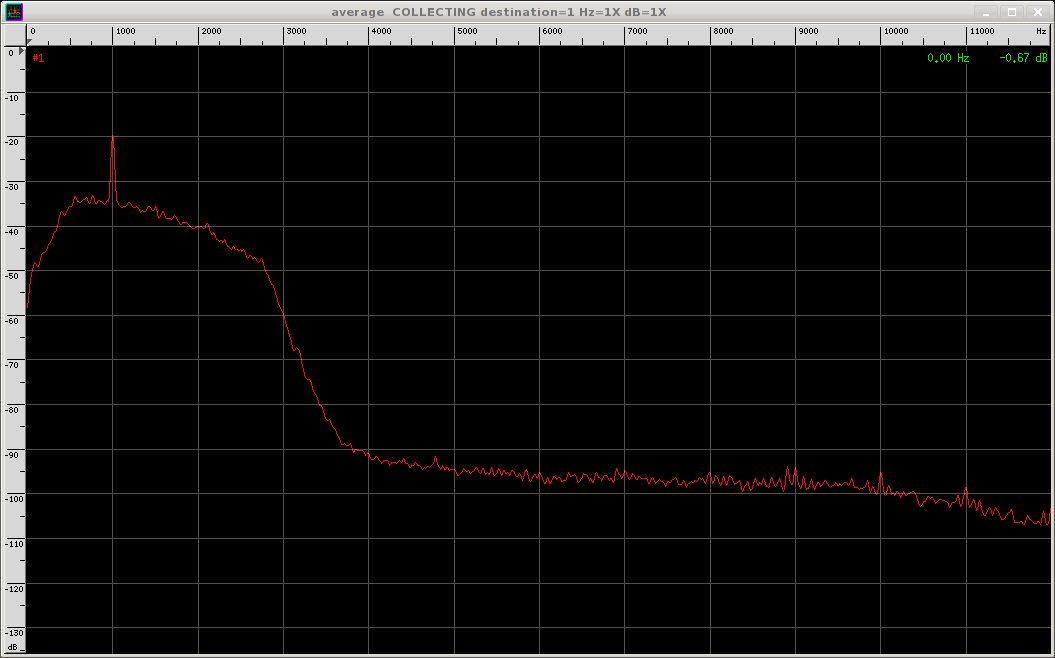Click the 0.00 Hz cursor readout
Screen dimensions: 1055x658
pyautogui.click(x=948, y=58)
